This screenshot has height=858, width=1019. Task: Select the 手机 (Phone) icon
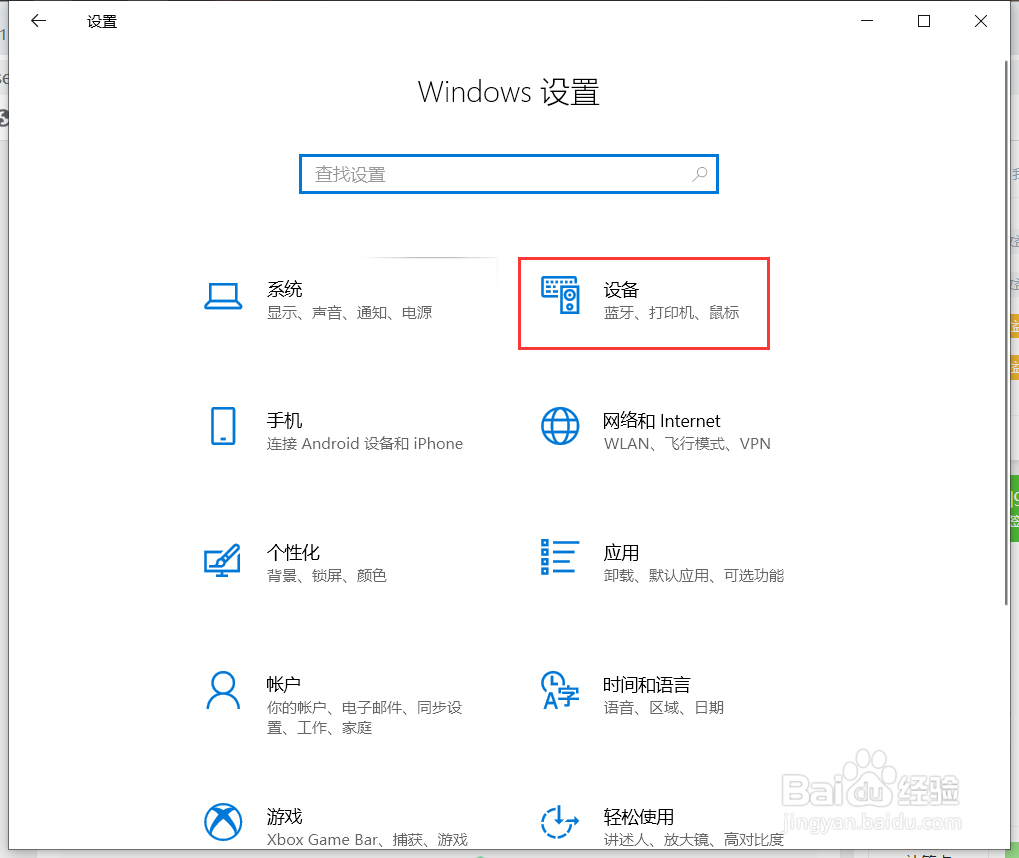coord(223,428)
